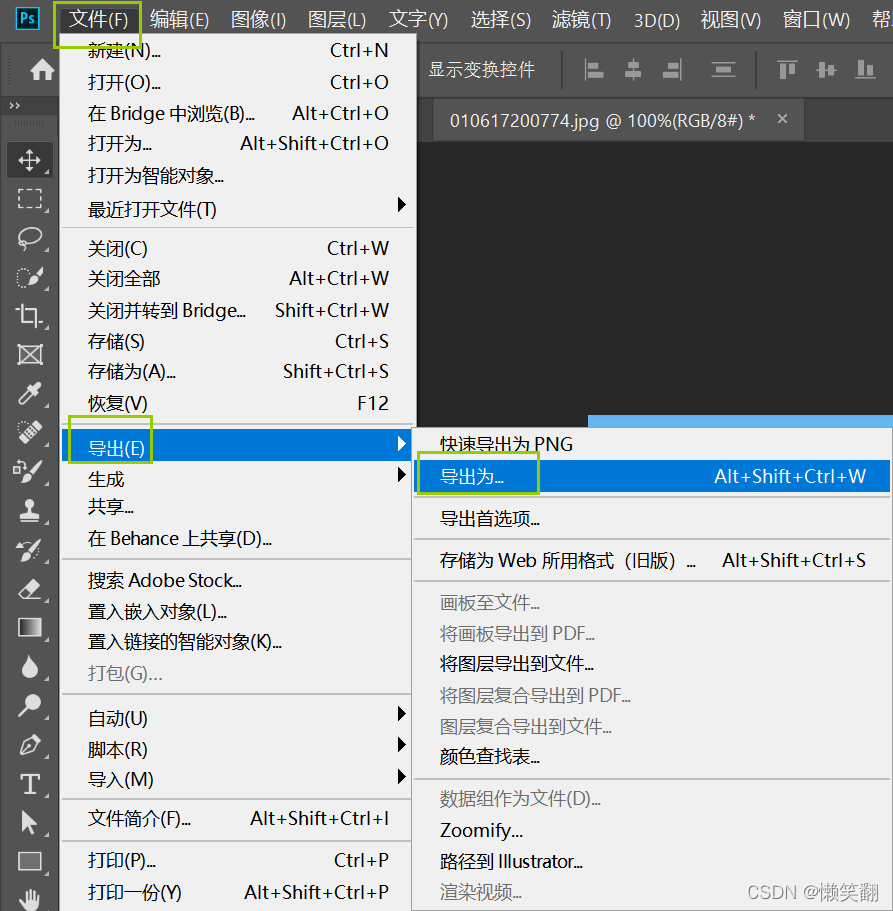
Task: Choose 存储为(A)... menu entry
Action: pos(238,371)
